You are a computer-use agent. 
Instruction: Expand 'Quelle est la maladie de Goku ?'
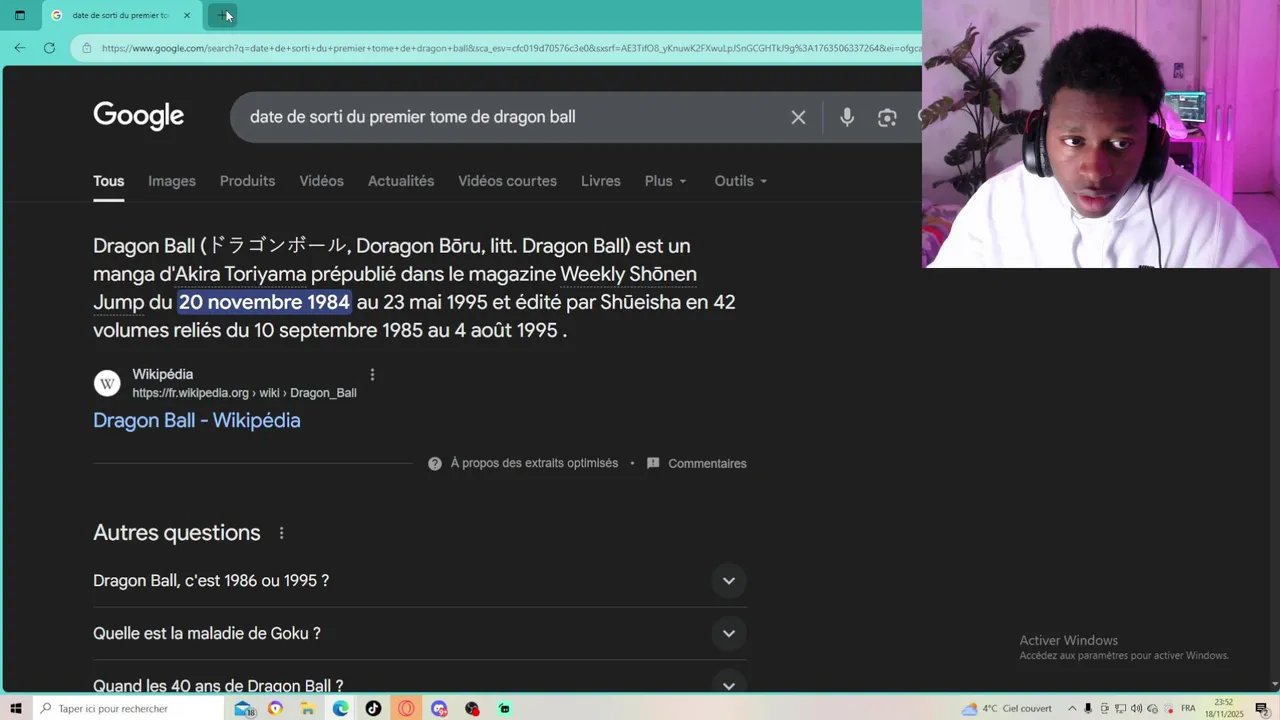tap(420, 633)
